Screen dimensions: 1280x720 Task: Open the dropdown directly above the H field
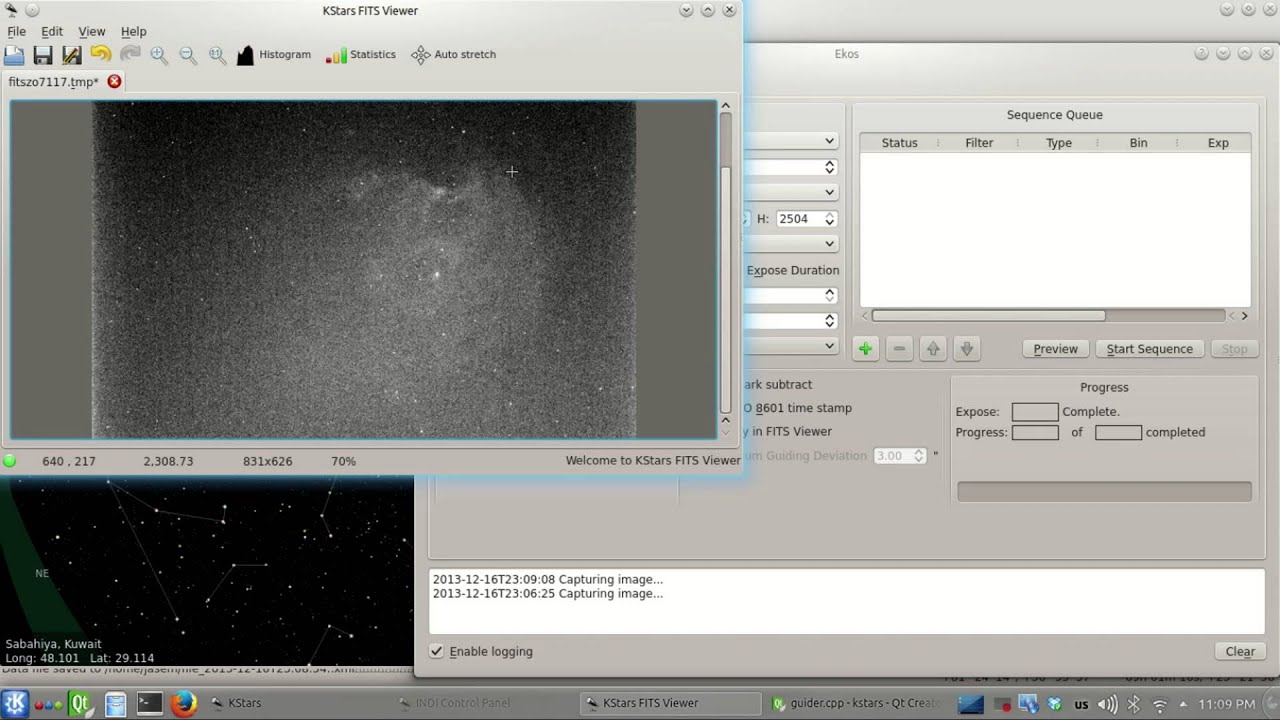[790, 192]
